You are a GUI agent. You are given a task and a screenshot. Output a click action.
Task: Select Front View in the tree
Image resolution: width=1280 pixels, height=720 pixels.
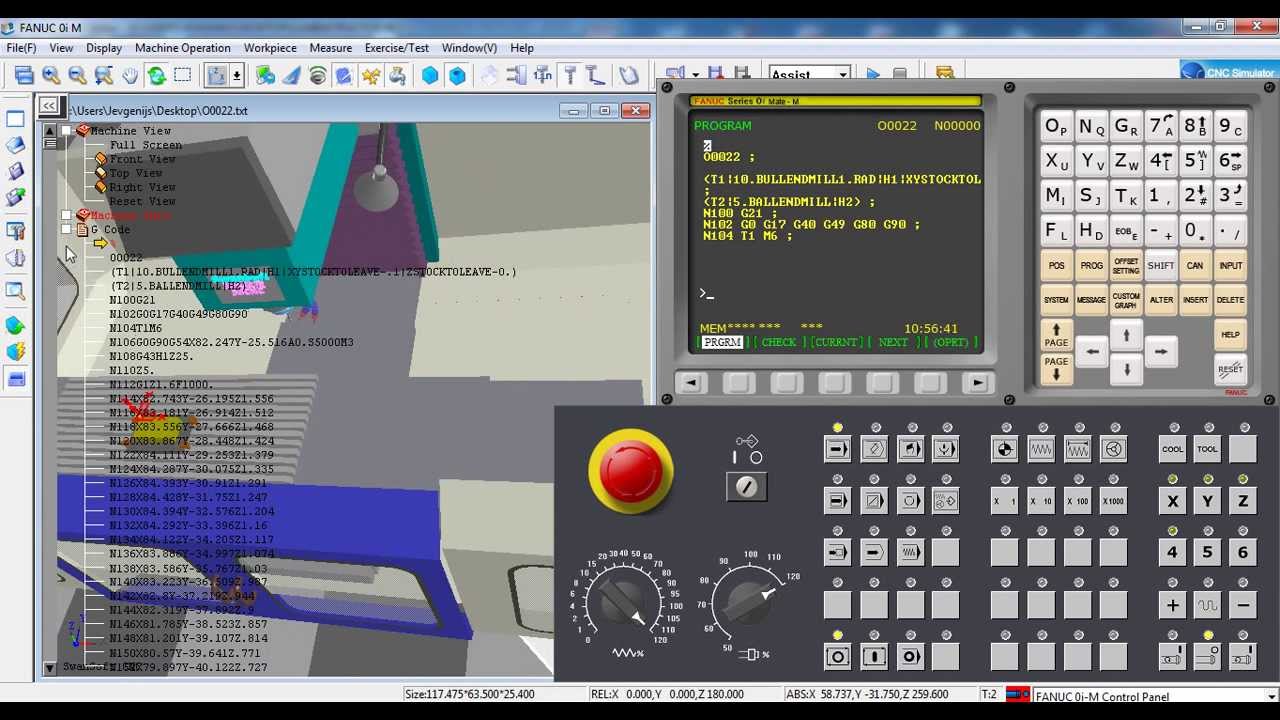point(142,159)
